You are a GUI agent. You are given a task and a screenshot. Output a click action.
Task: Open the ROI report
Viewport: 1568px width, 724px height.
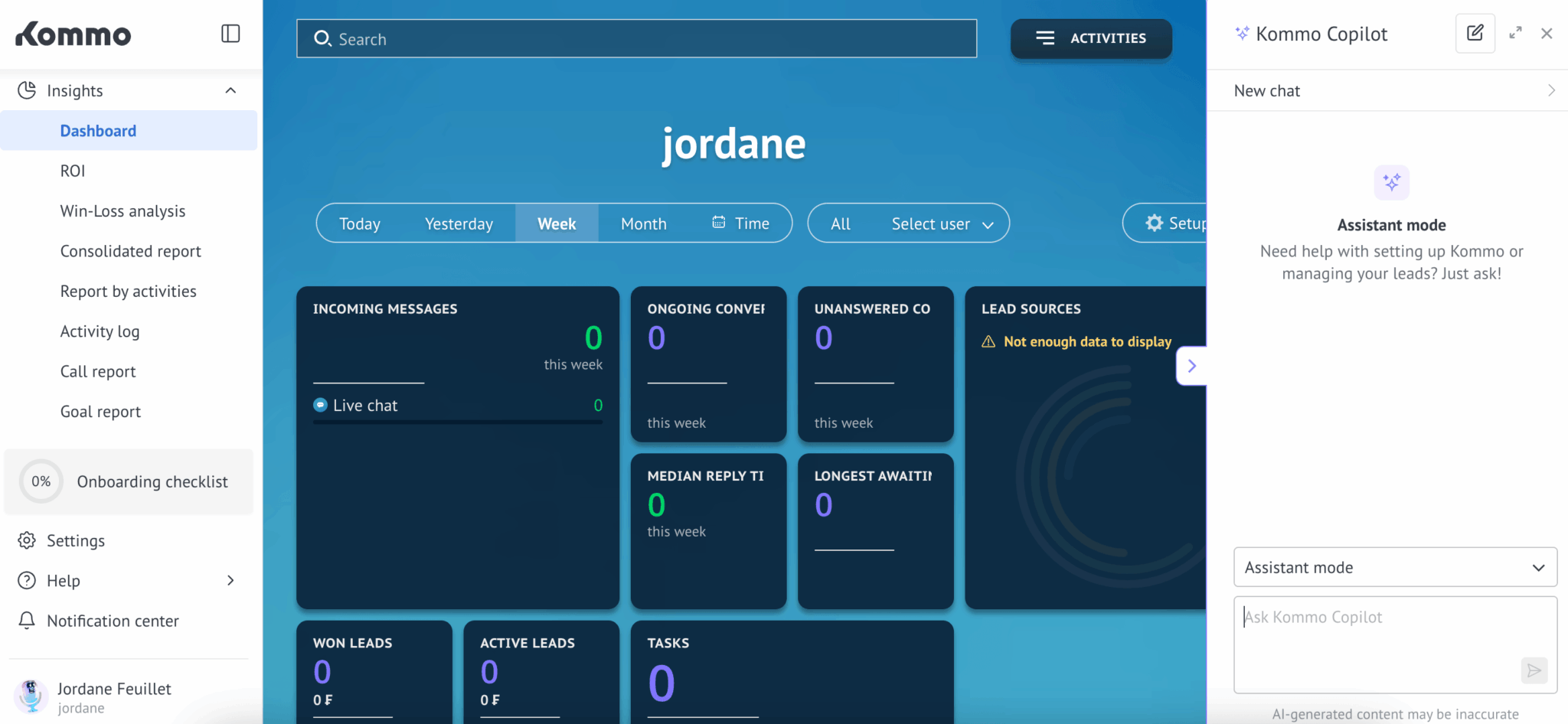(73, 171)
